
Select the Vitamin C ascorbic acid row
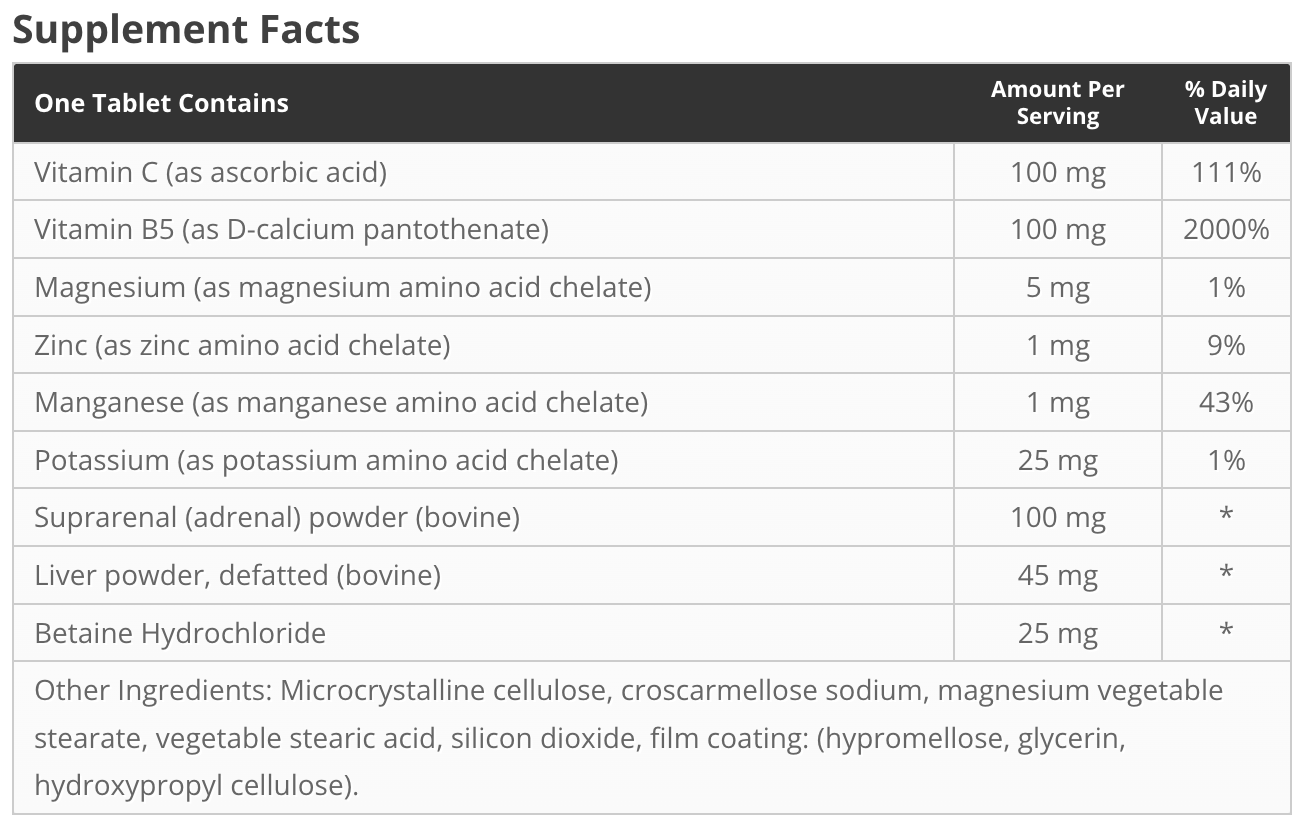tap(210, 172)
